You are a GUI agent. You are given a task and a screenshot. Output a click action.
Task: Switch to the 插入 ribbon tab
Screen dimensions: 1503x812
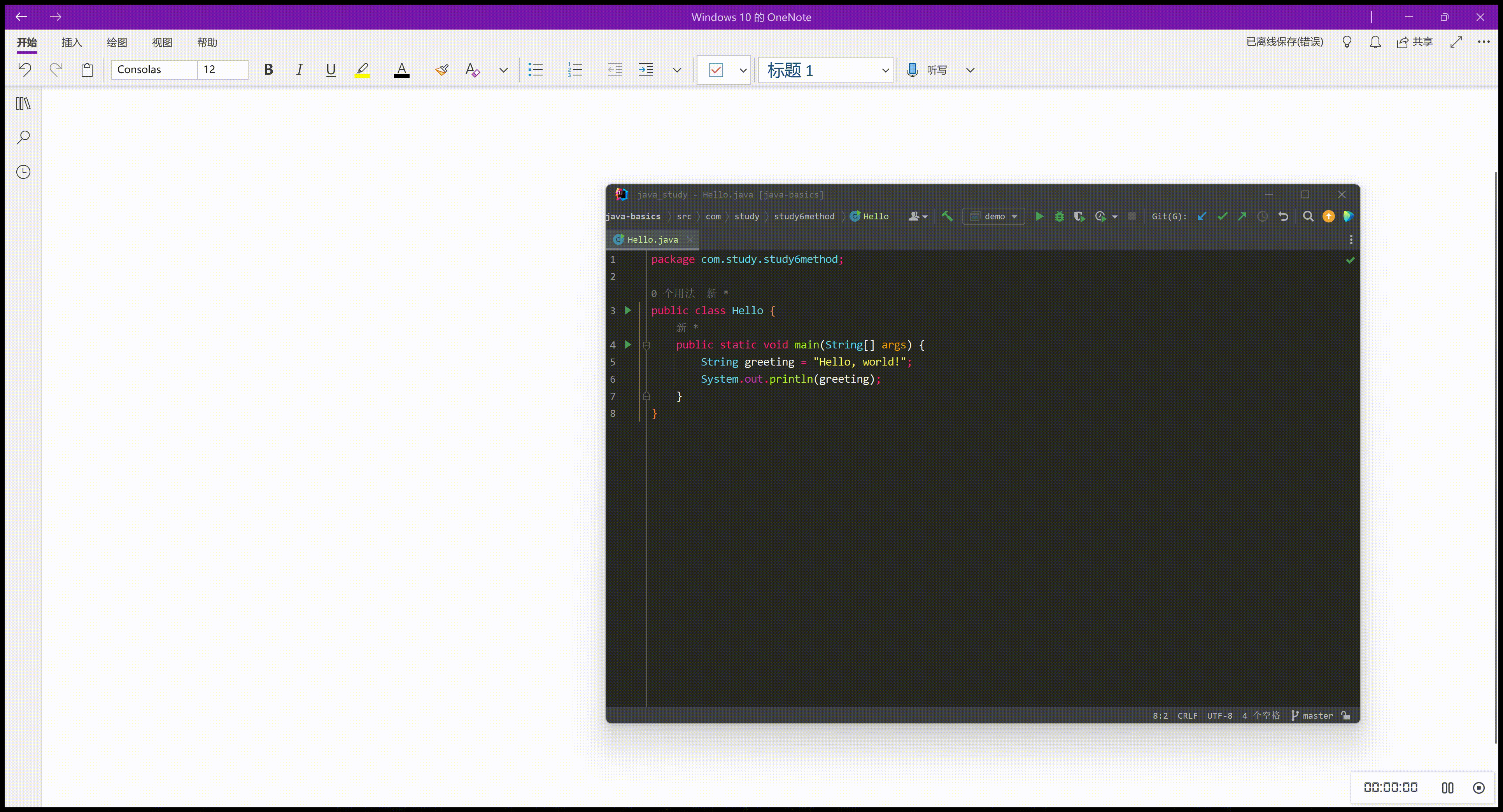click(x=71, y=42)
